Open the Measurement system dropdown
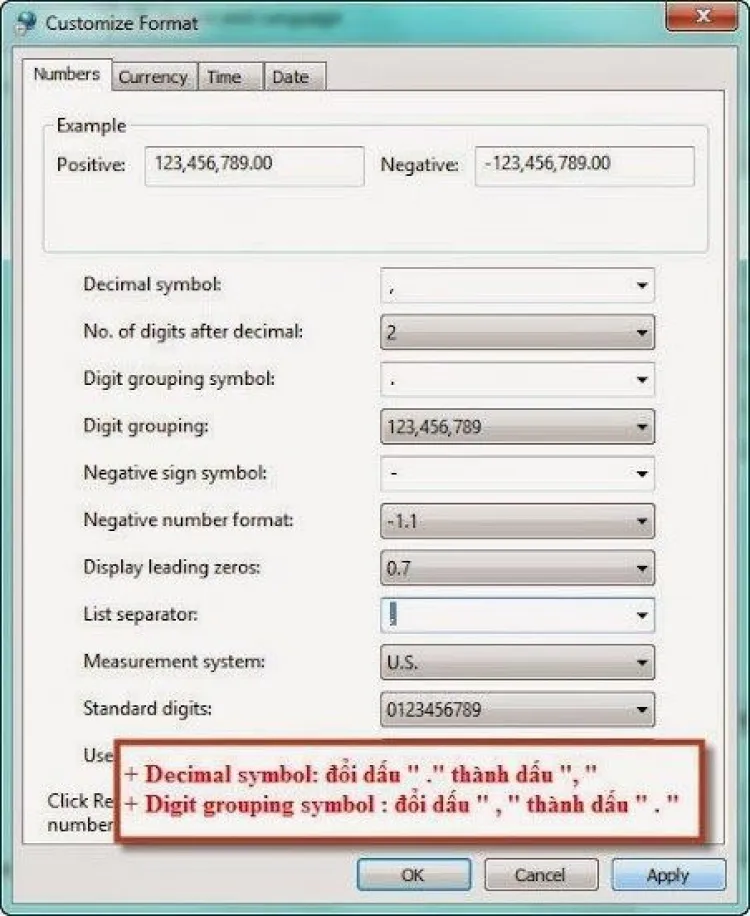Viewport: 750px width, 916px height. [641, 662]
